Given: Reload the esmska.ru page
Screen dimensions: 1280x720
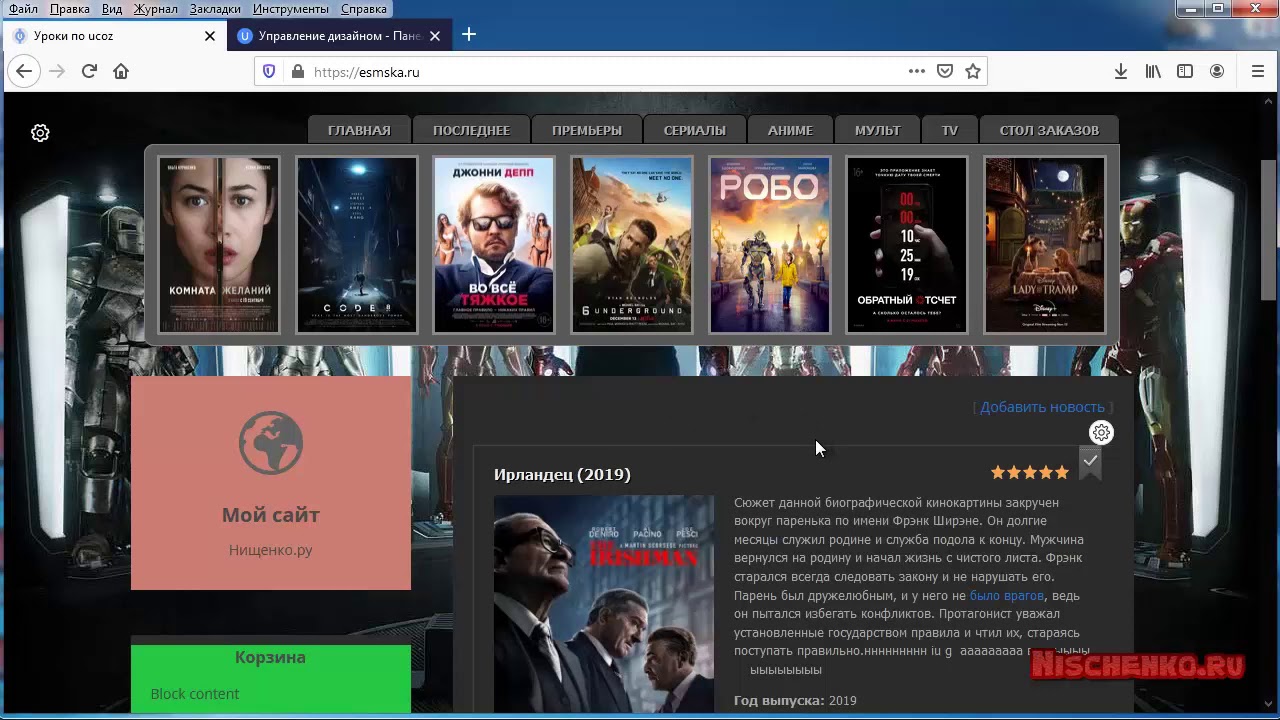Looking at the screenshot, I should (x=89, y=71).
